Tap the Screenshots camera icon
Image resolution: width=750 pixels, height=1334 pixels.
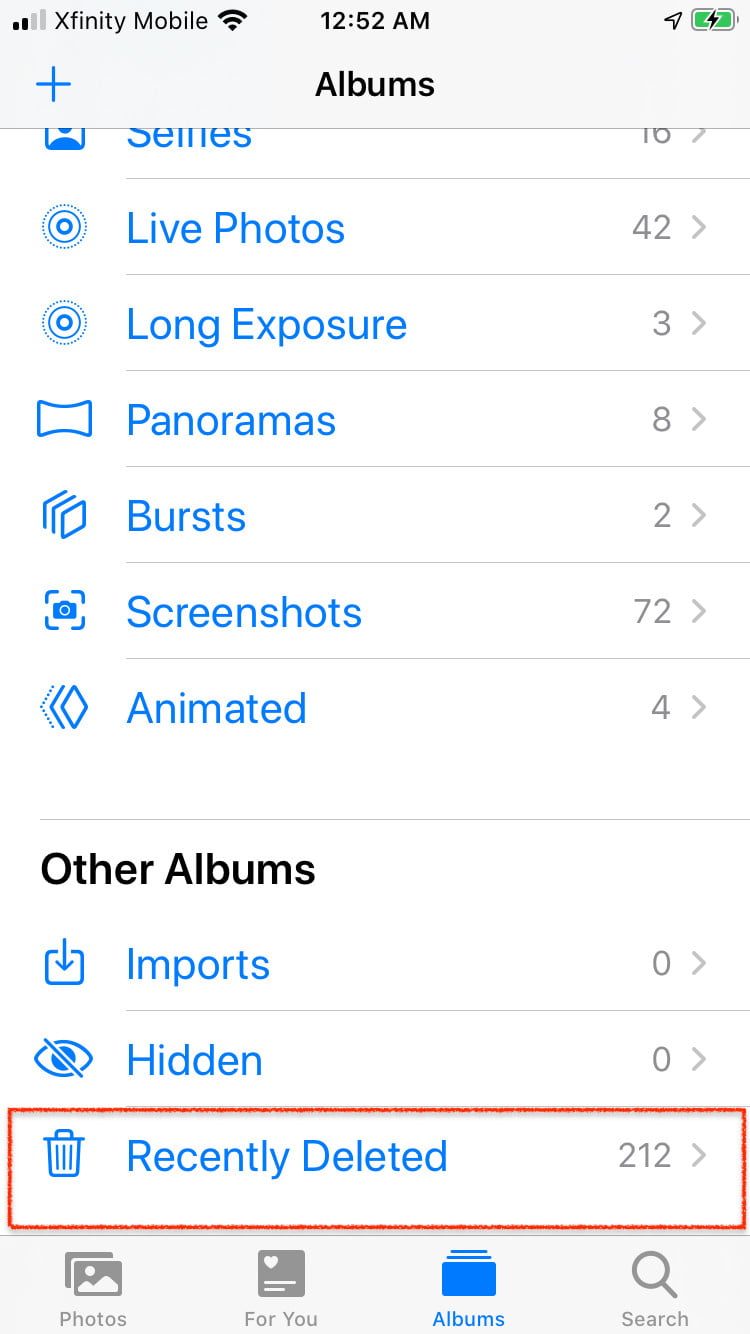65,611
